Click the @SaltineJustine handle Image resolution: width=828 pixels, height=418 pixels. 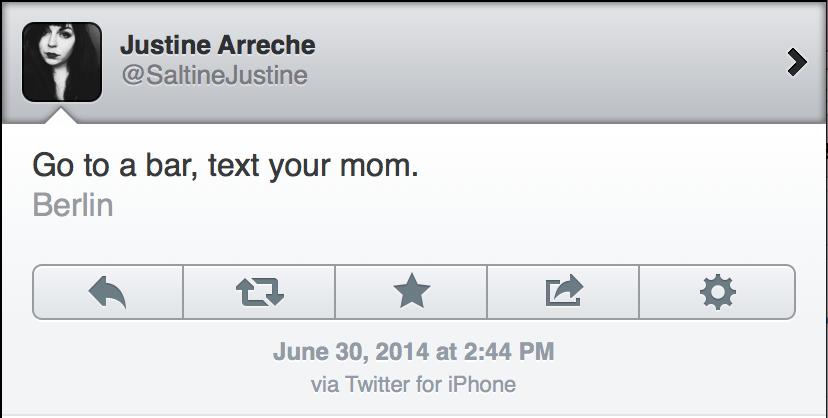pos(214,76)
